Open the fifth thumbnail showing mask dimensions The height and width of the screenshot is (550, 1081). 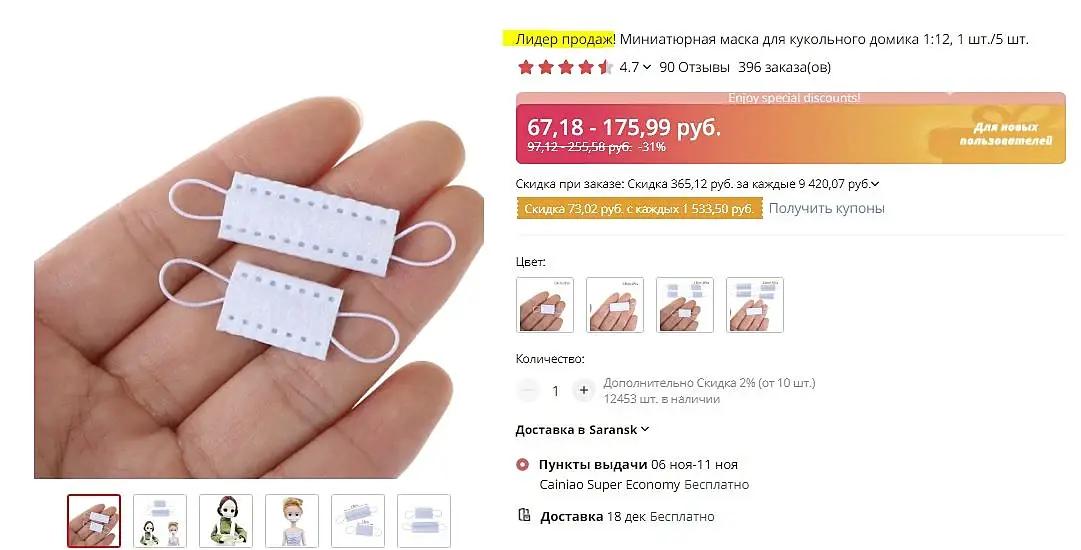point(358,521)
